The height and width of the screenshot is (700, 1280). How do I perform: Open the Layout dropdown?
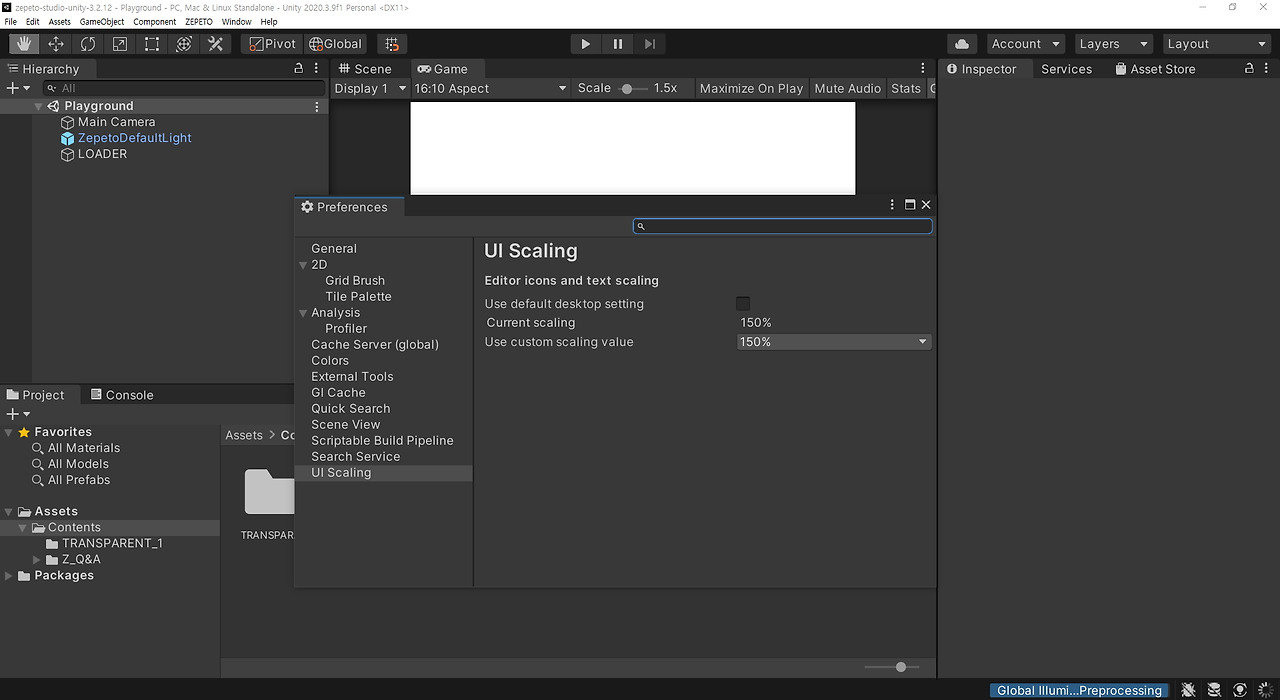point(1216,43)
